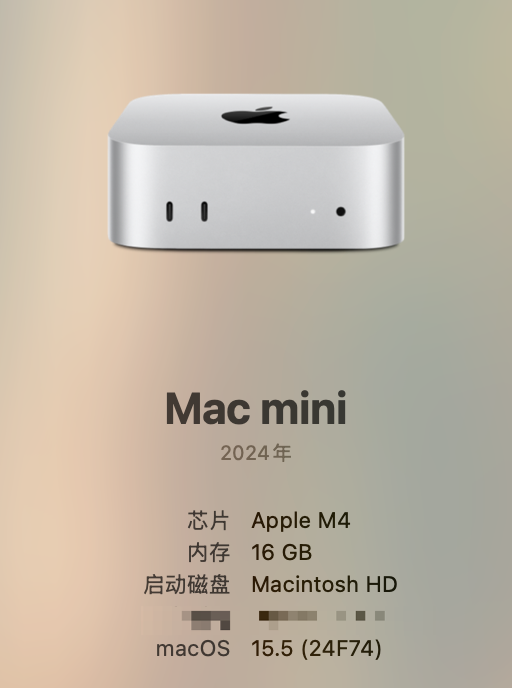Click the pixelated serial number value

(x=322, y=616)
